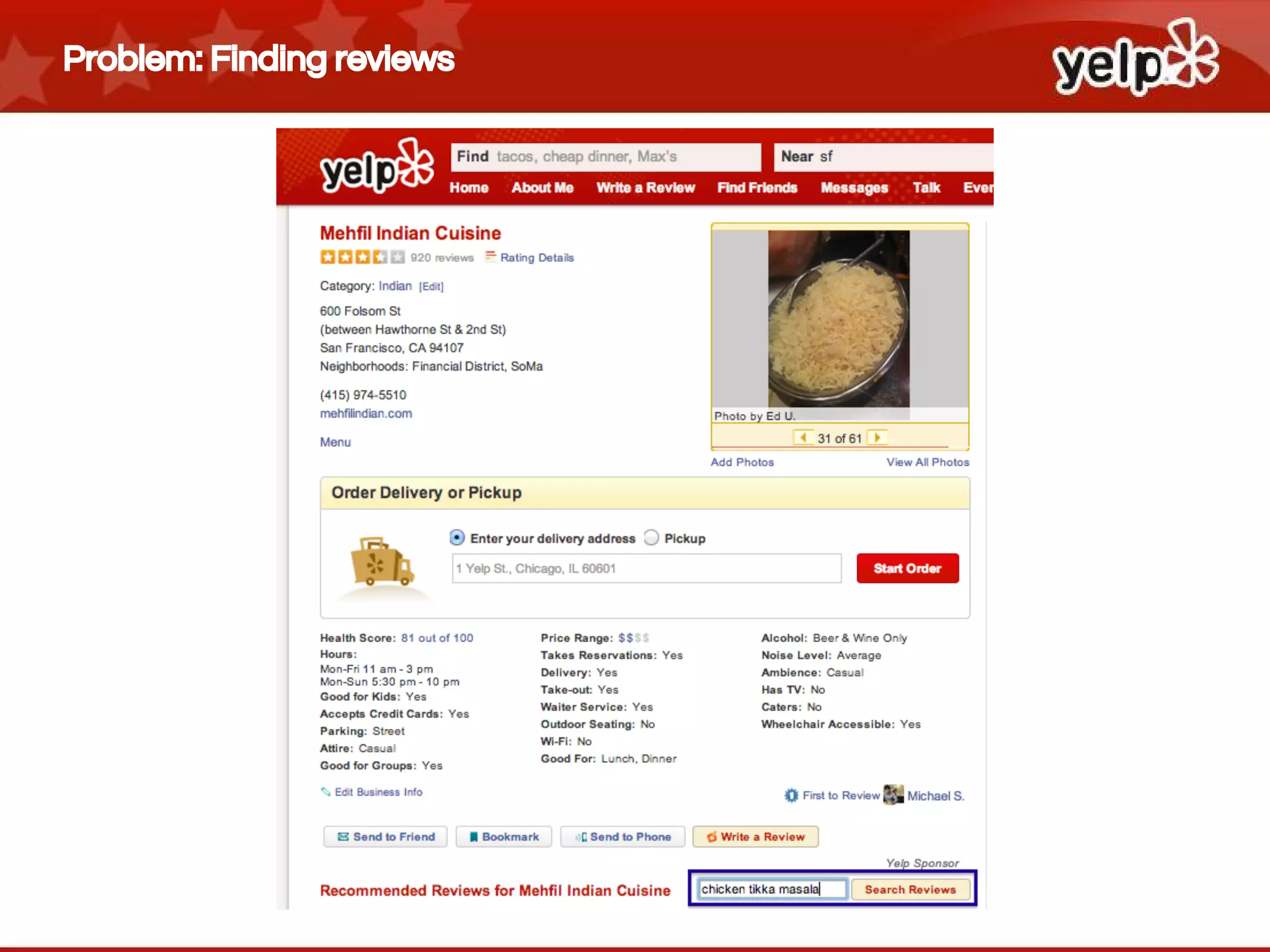Click the First to Review badge icon
Image resolution: width=1270 pixels, height=952 pixels.
click(791, 795)
